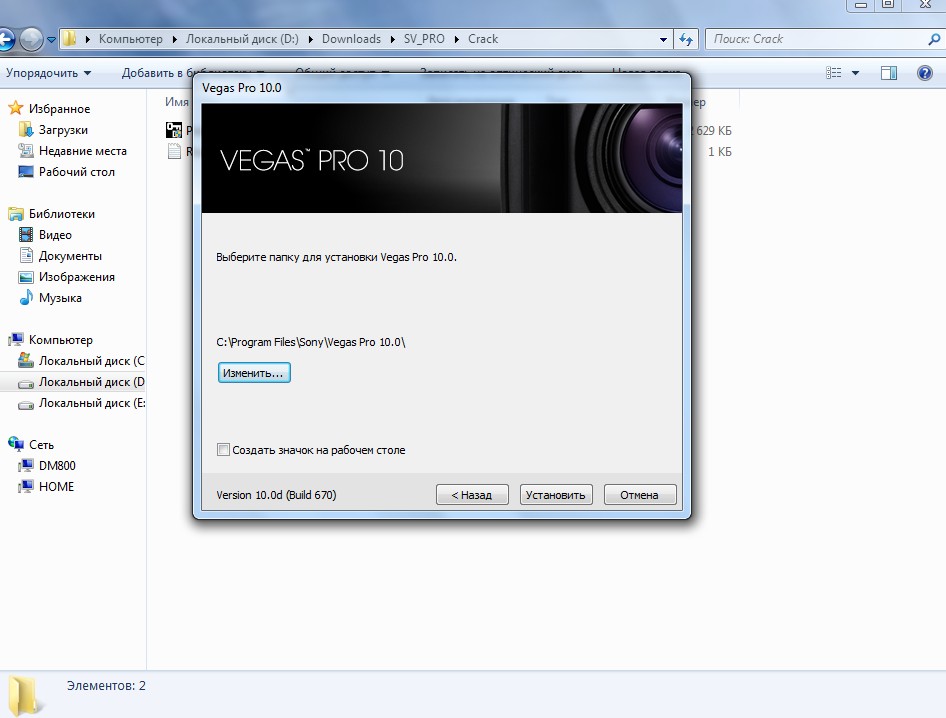This screenshot has height=718, width=946.
Task: Select Локальный диск (D:) breadcrumb in address bar
Action: [242, 39]
